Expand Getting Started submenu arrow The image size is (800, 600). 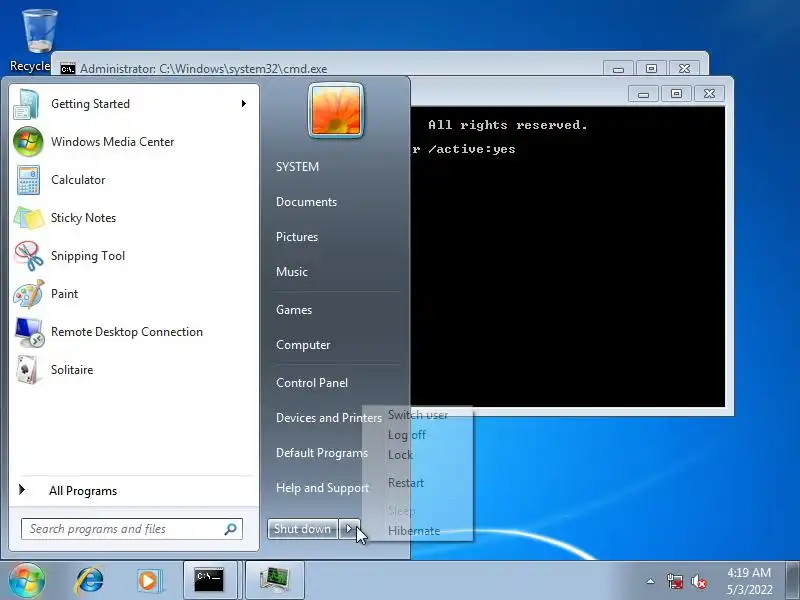[x=243, y=104]
